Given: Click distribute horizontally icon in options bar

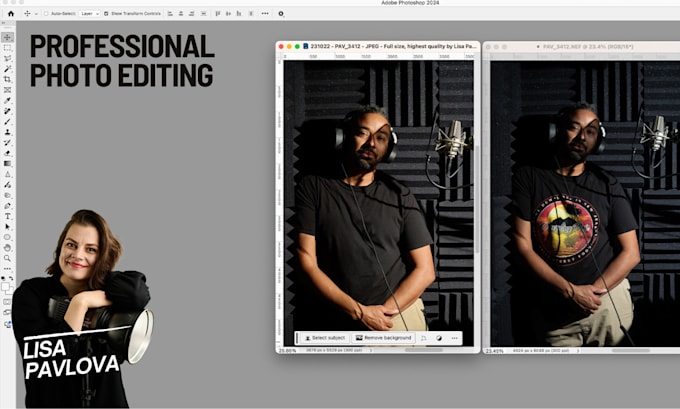Looking at the screenshot, I should 251,13.
